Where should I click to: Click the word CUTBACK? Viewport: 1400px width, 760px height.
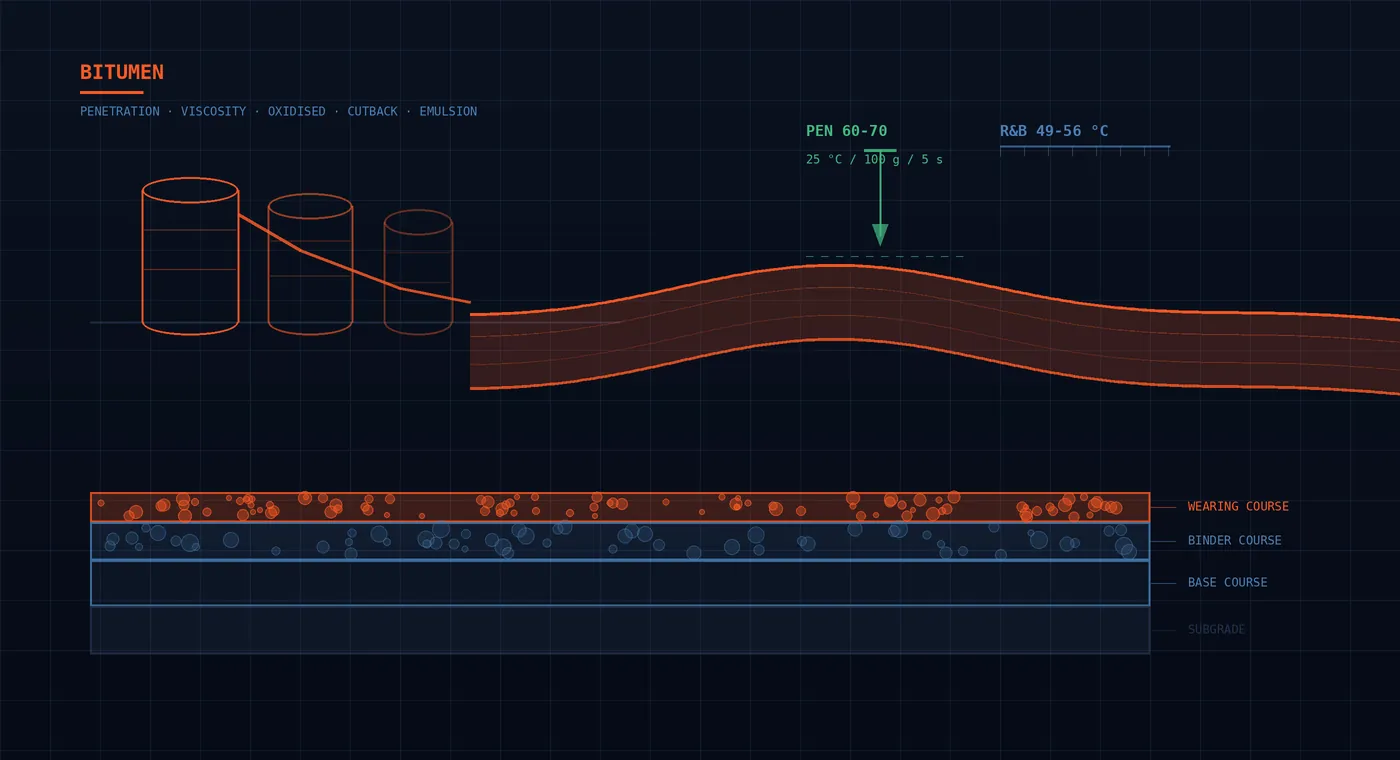(x=372, y=112)
